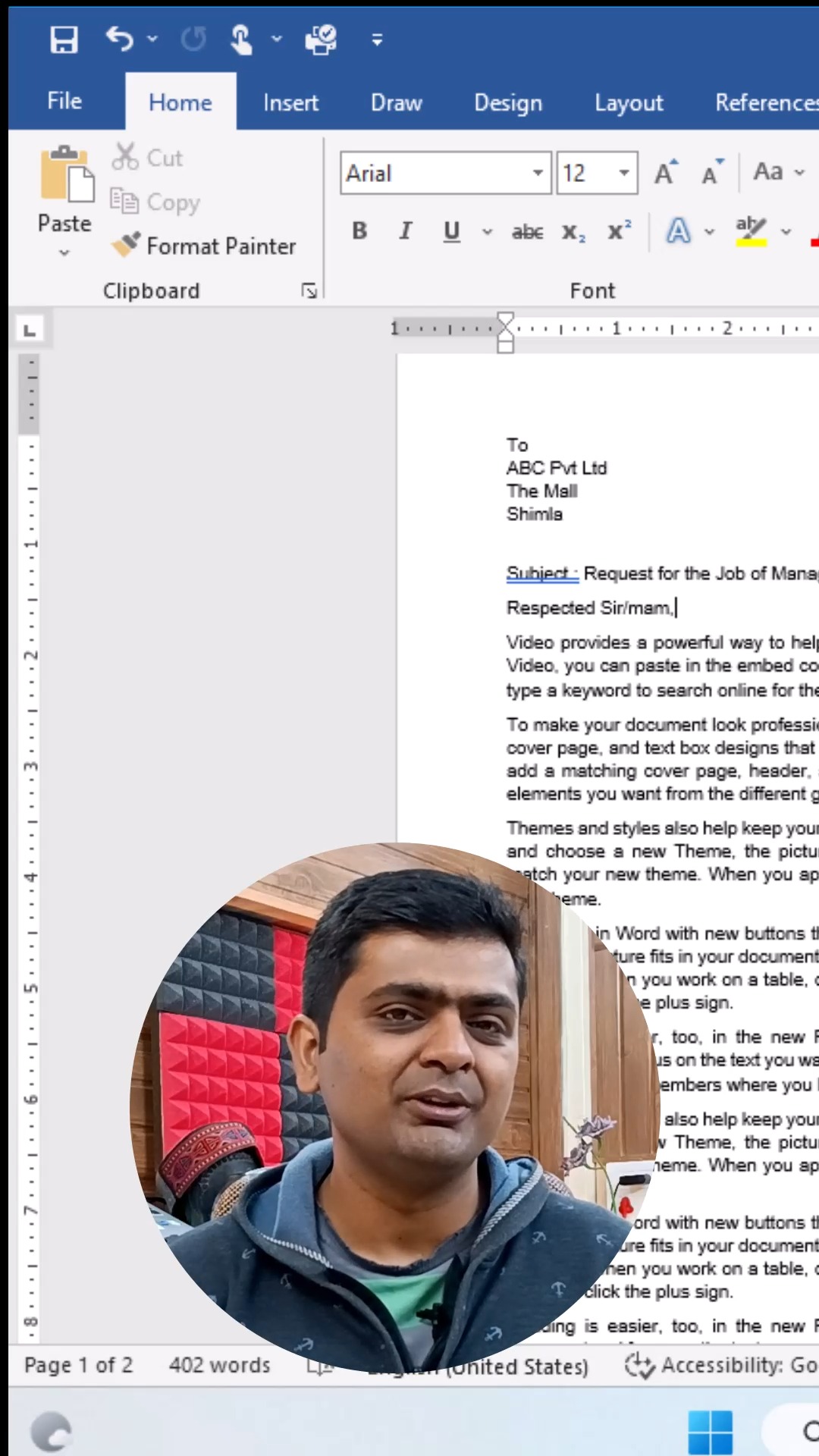Switch to the Insert tab
This screenshot has width=819, height=1456.
pyautogui.click(x=290, y=102)
